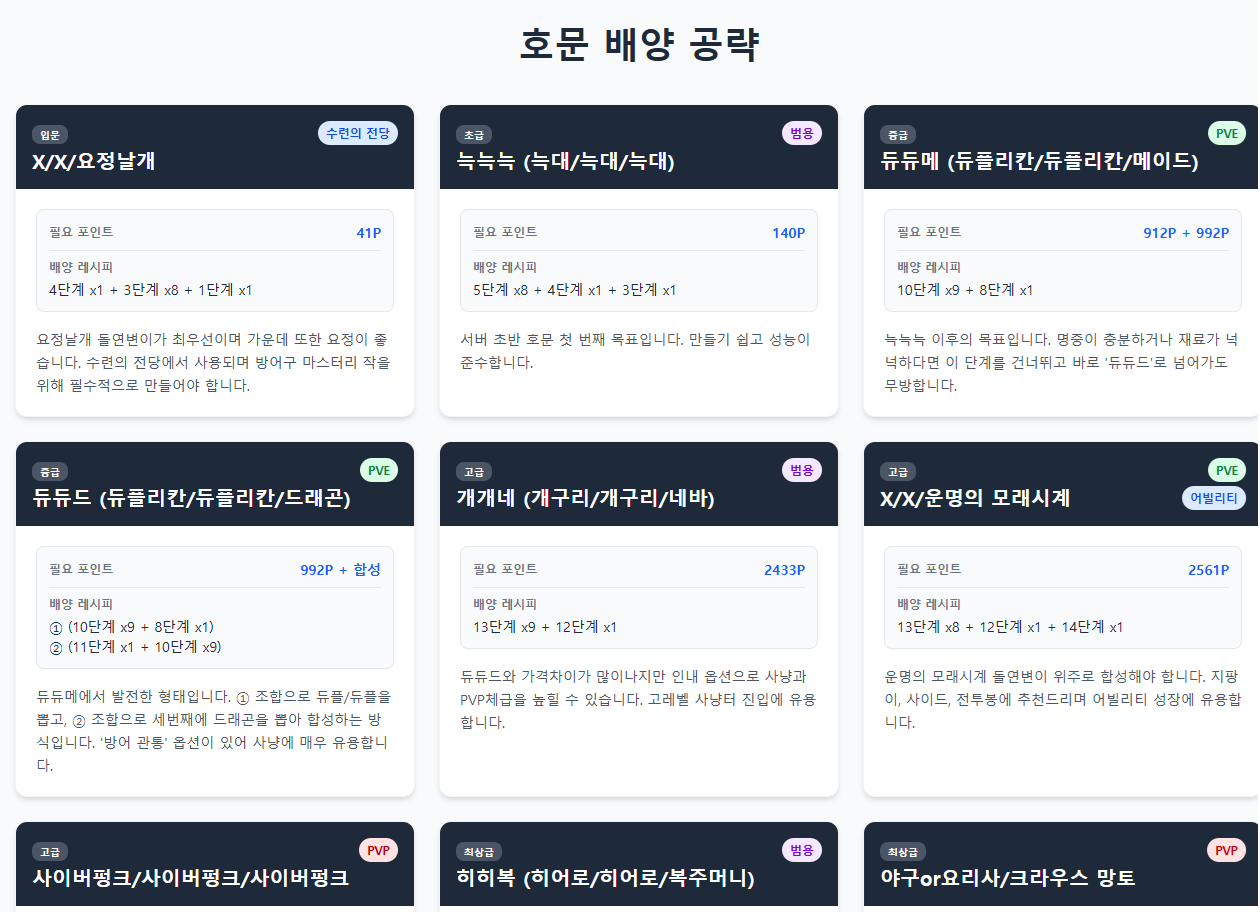Click the 992P + 합성 points value

coord(340,570)
